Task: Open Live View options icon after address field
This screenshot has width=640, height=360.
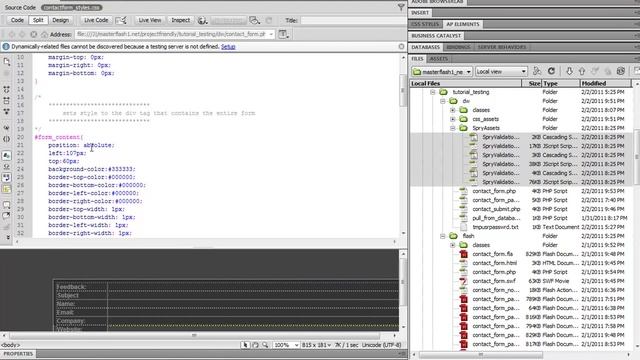Action: pos(283,34)
